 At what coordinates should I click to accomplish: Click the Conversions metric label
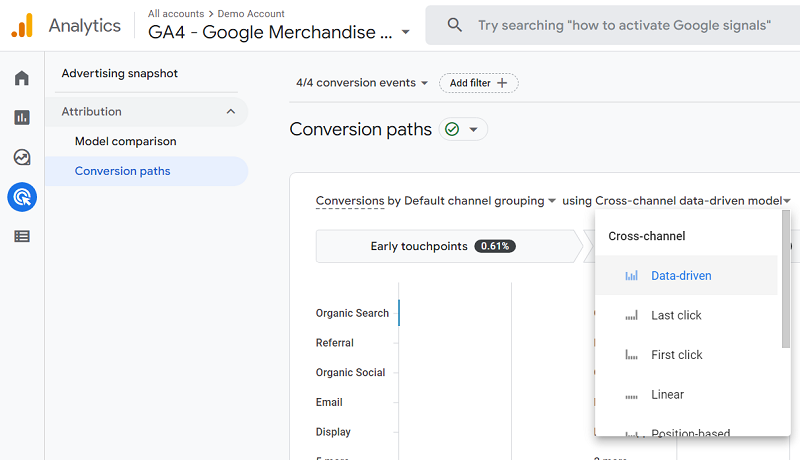pos(350,201)
